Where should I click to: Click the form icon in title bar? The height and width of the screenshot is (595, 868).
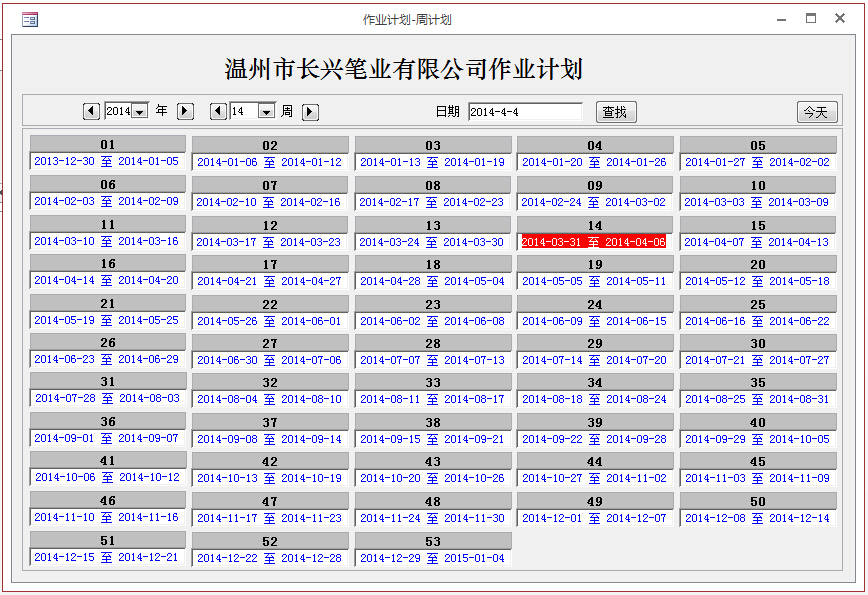30,20
